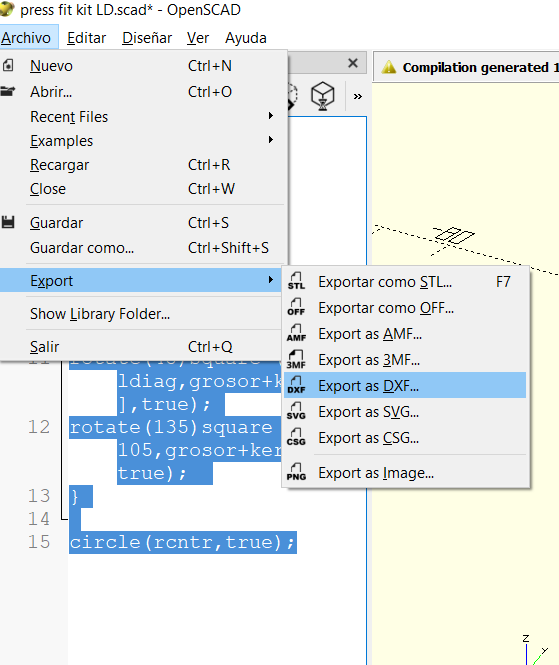Screen dimensions: 559x665
Task: Expand the toolbar overflow chevron
Action: pos(358,97)
